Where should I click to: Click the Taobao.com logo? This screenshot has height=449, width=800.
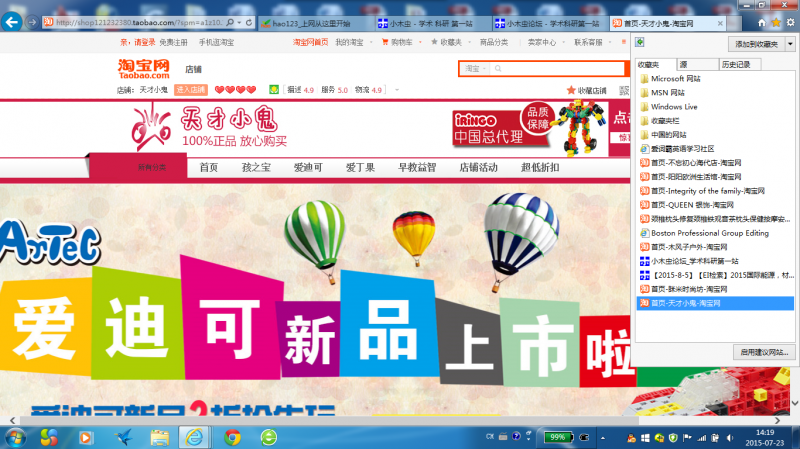[x=143, y=69]
